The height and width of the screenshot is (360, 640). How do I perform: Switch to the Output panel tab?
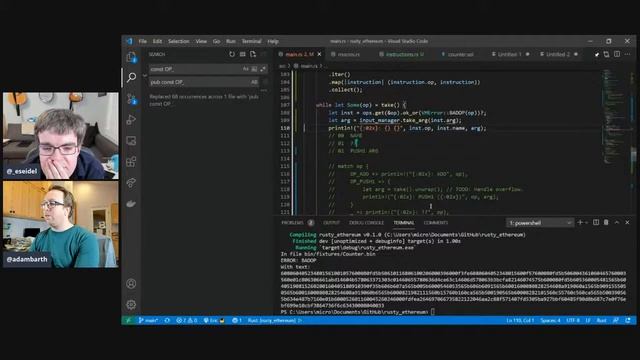(331, 223)
